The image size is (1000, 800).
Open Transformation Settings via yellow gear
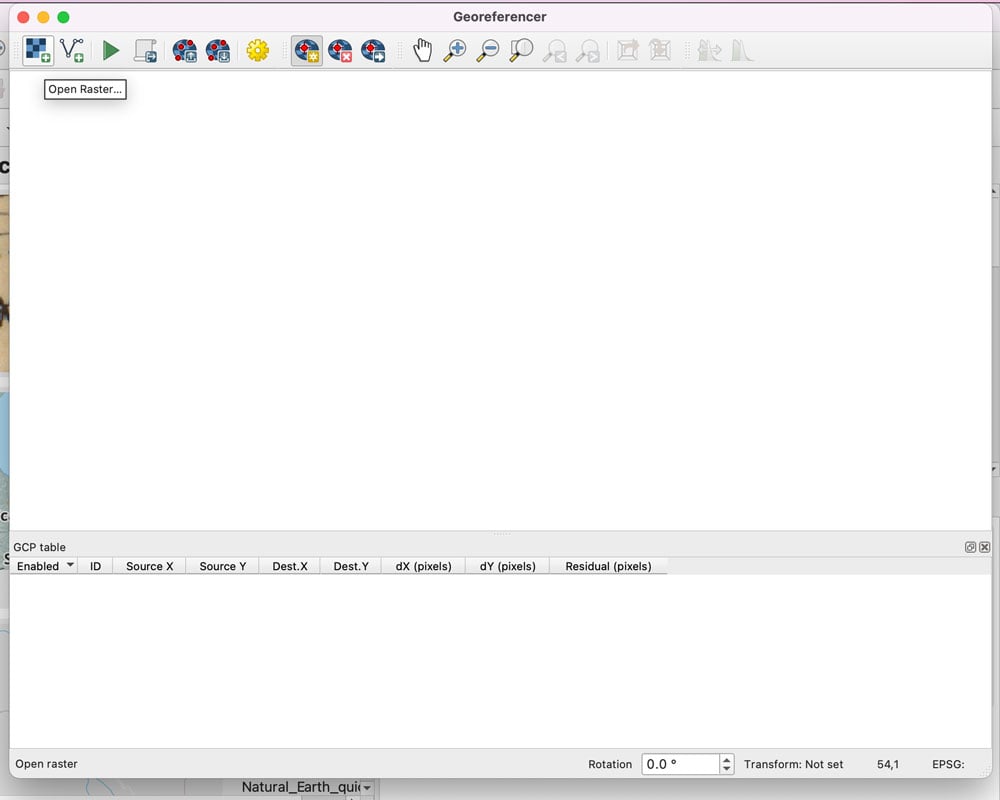tap(258, 50)
